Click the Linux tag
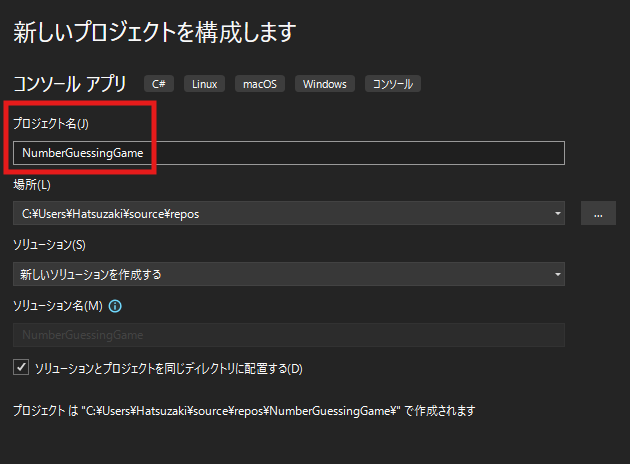The image size is (630, 464). [204, 84]
